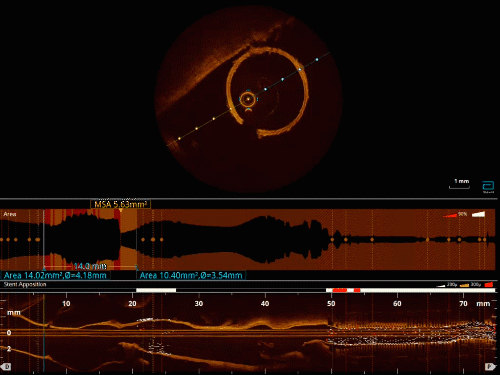500x375 pixels.
Task: Click the Area panel label
Action: (10, 214)
